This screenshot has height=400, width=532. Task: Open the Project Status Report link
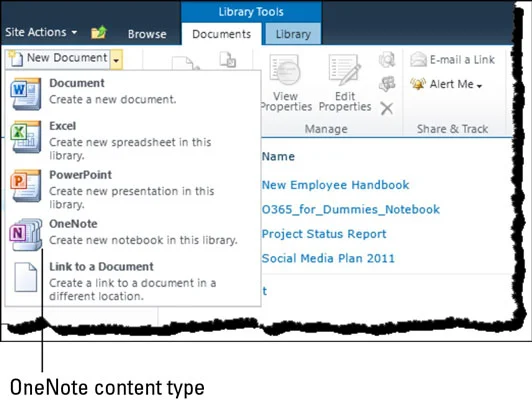tap(324, 234)
